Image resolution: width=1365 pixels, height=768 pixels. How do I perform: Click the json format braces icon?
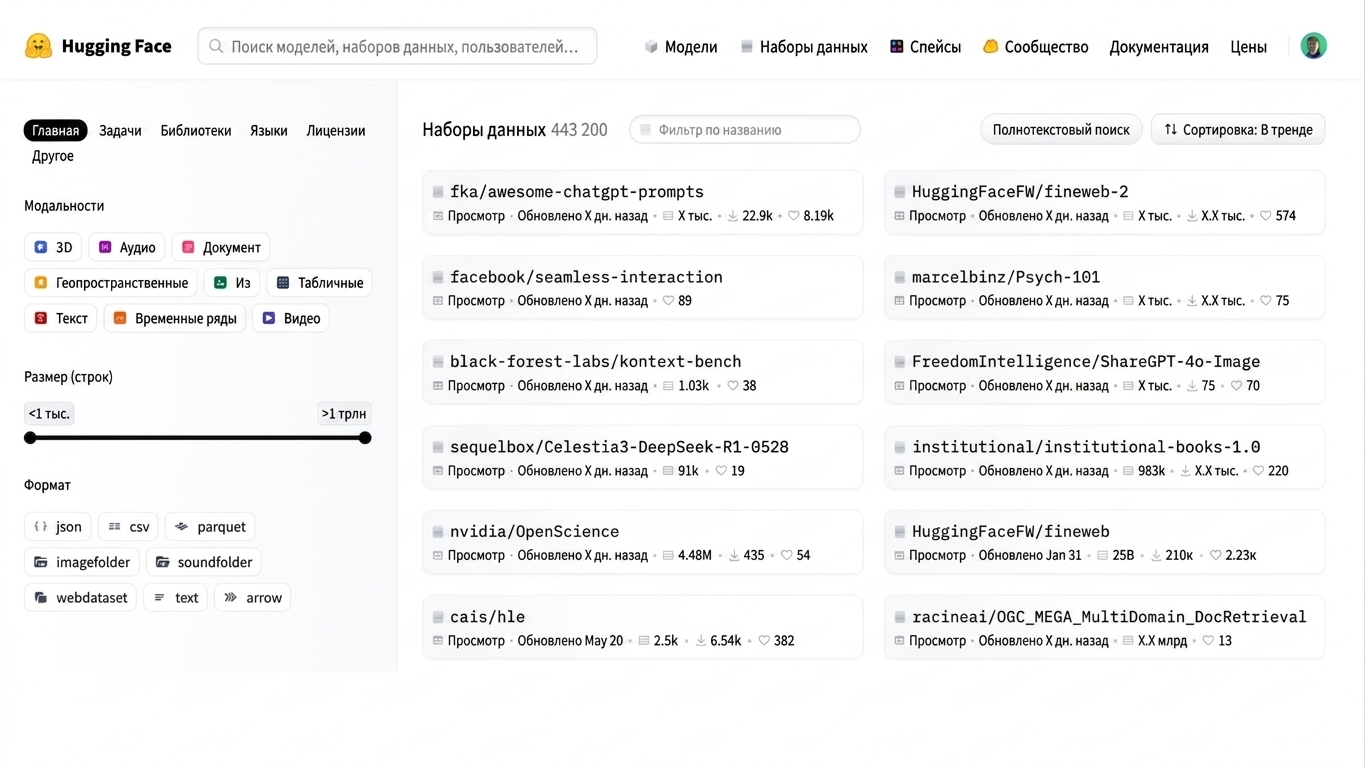coord(41,526)
